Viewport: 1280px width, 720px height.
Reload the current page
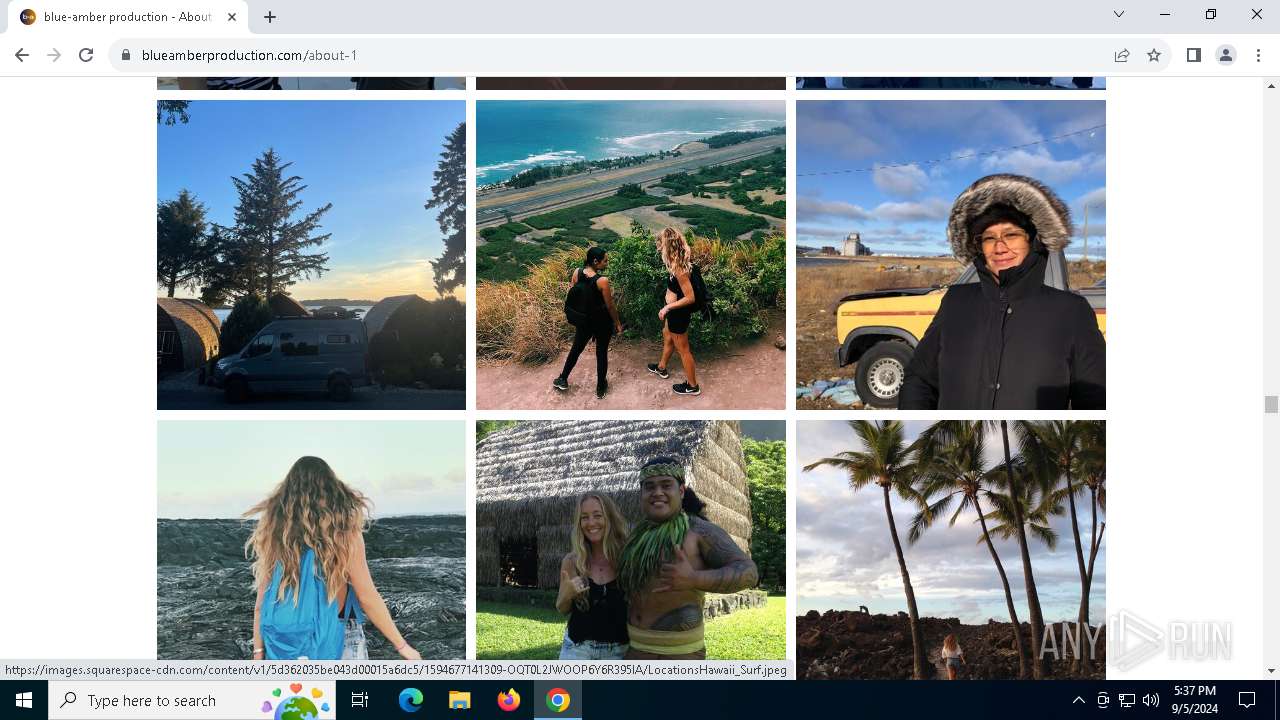point(86,55)
